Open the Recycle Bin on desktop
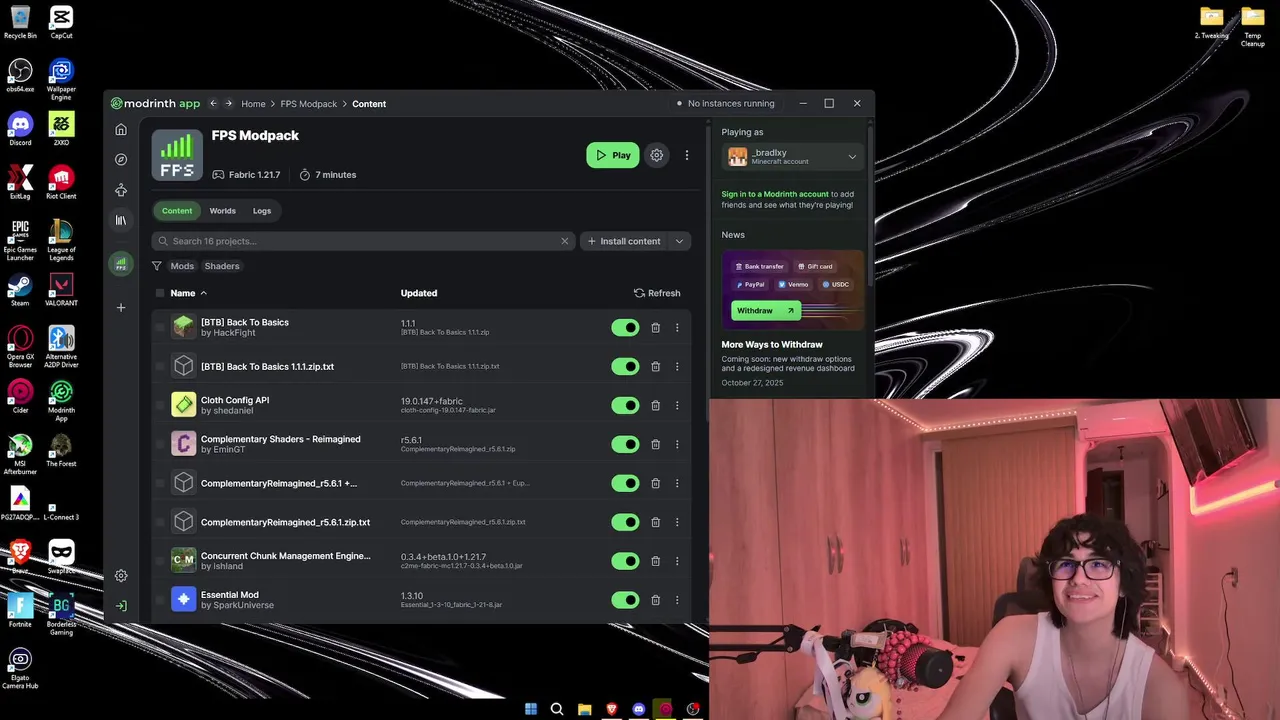Image resolution: width=1280 pixels, height=720 pixels. [20, 22]
